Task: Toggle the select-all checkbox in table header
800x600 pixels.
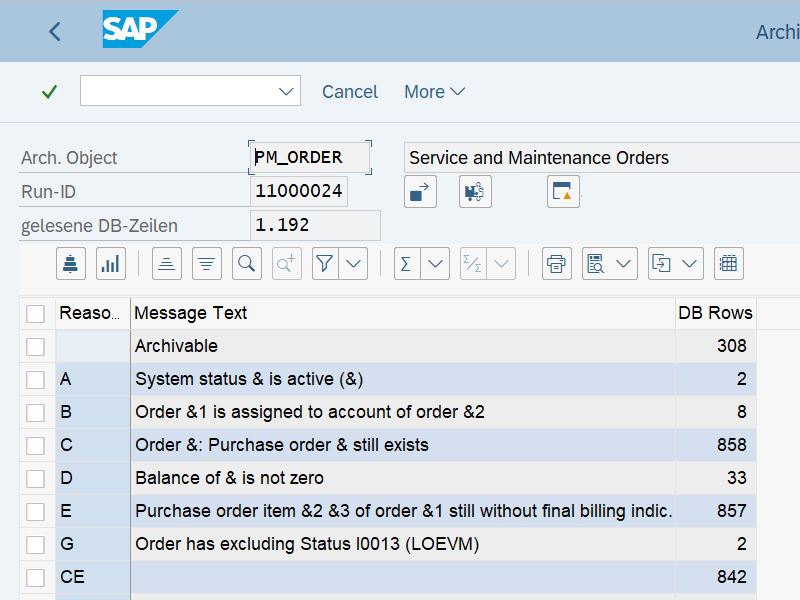Action: point(35,313)
